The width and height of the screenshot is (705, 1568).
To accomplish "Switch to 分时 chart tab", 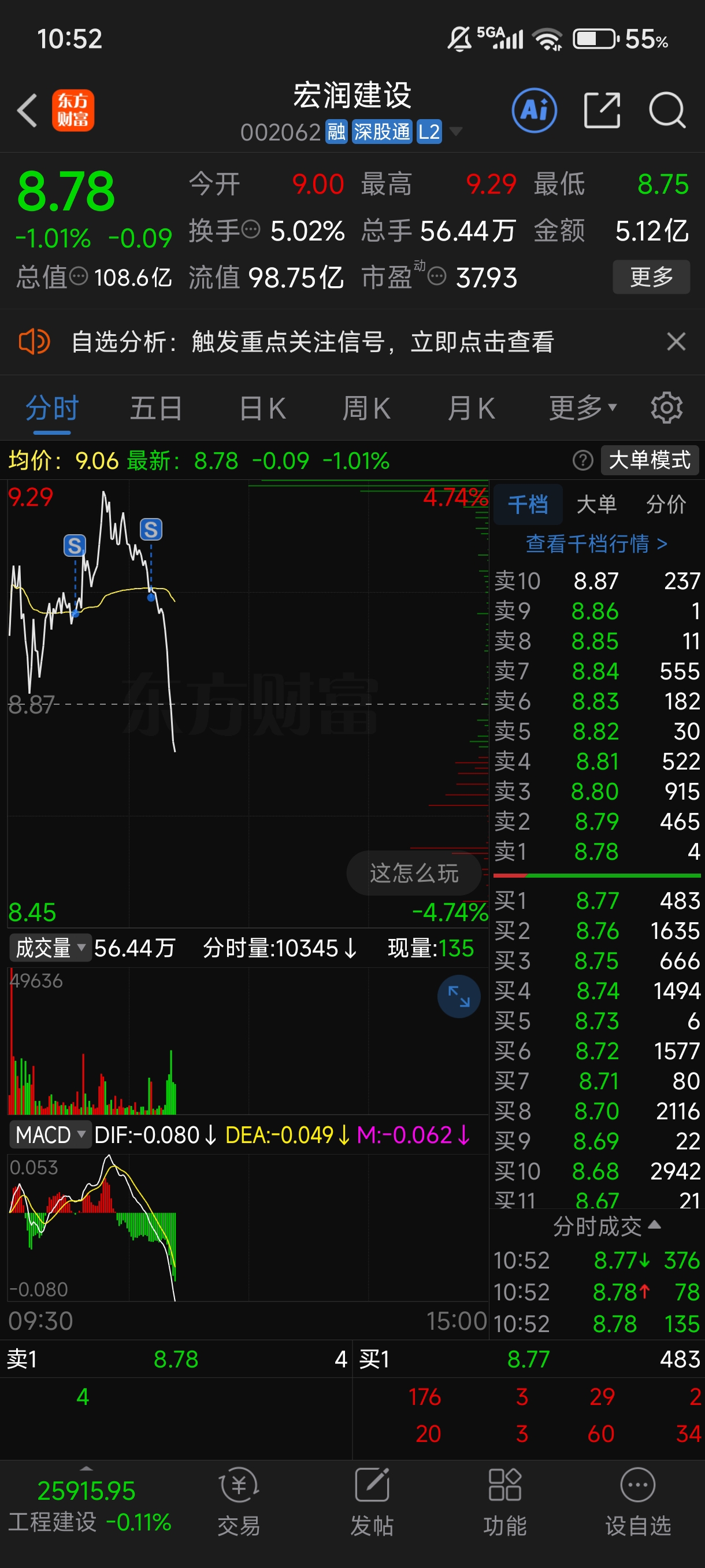I will (x=53, y=408).
